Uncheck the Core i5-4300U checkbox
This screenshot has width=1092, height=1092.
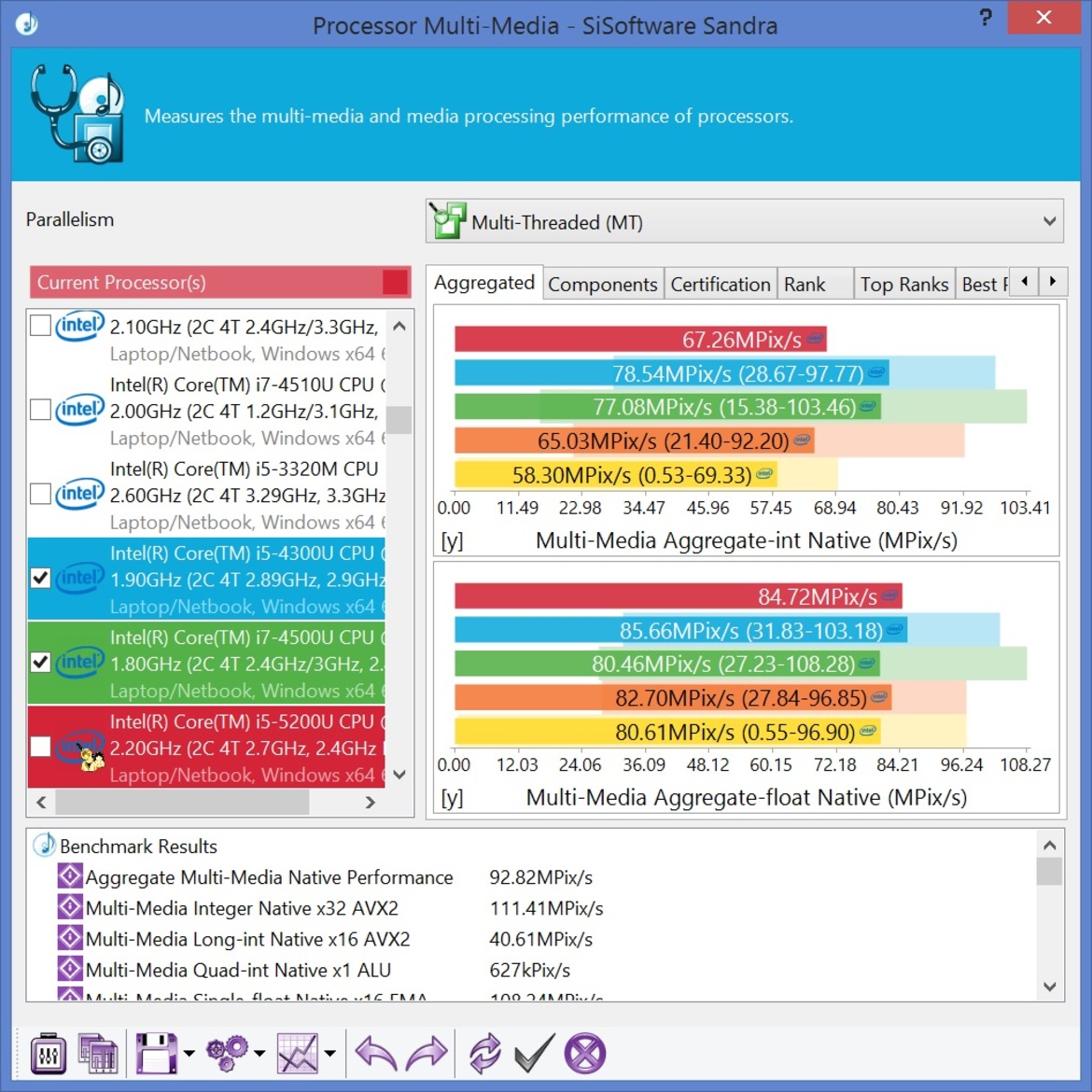pyautogui.click(x=40, y=578)
